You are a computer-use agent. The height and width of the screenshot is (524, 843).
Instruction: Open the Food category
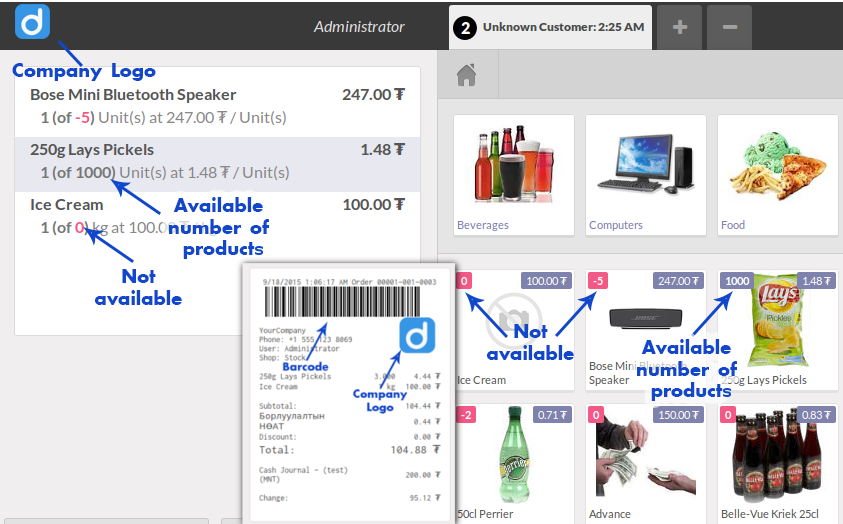(x=777, y=175)
